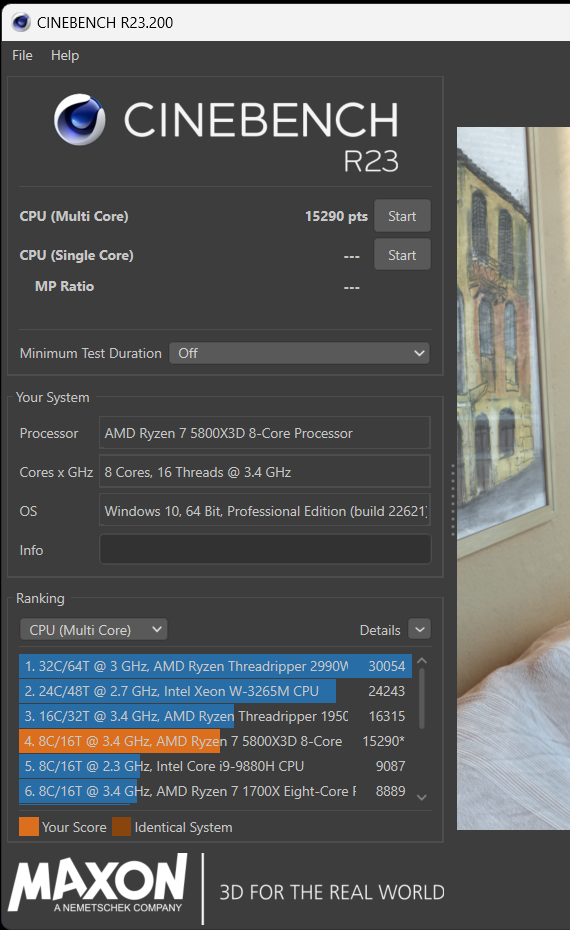570x930 pixels.
Task: Click the Cinebench sphere logo
Action: pos(80,119)
